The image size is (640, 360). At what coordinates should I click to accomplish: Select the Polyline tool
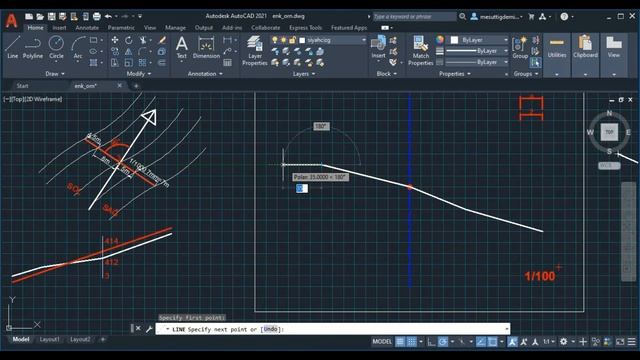(33, 47)
